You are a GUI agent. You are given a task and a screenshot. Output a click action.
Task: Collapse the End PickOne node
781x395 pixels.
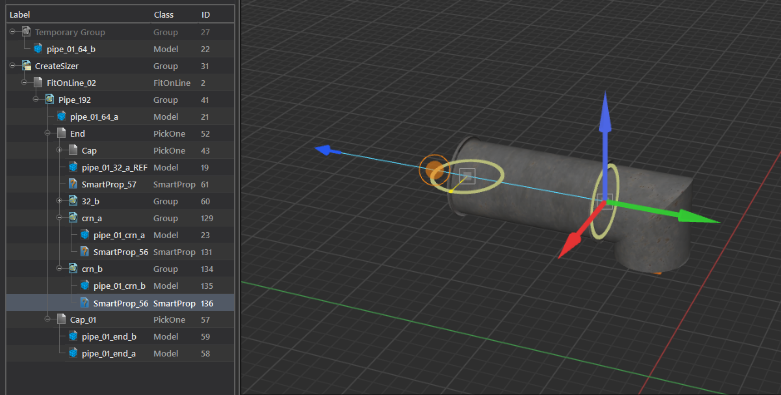tap(47, 133)
